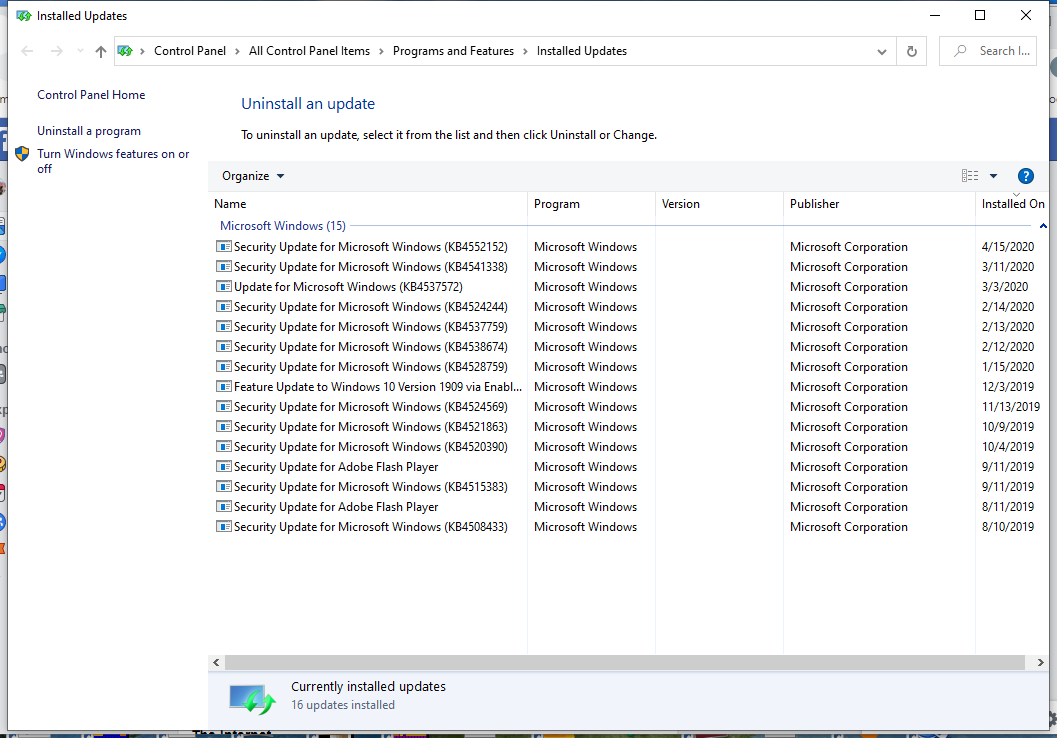Sort by Program column header
Image resolution: width=1057 pixels, height=738 pixels.
coord(591,204)
